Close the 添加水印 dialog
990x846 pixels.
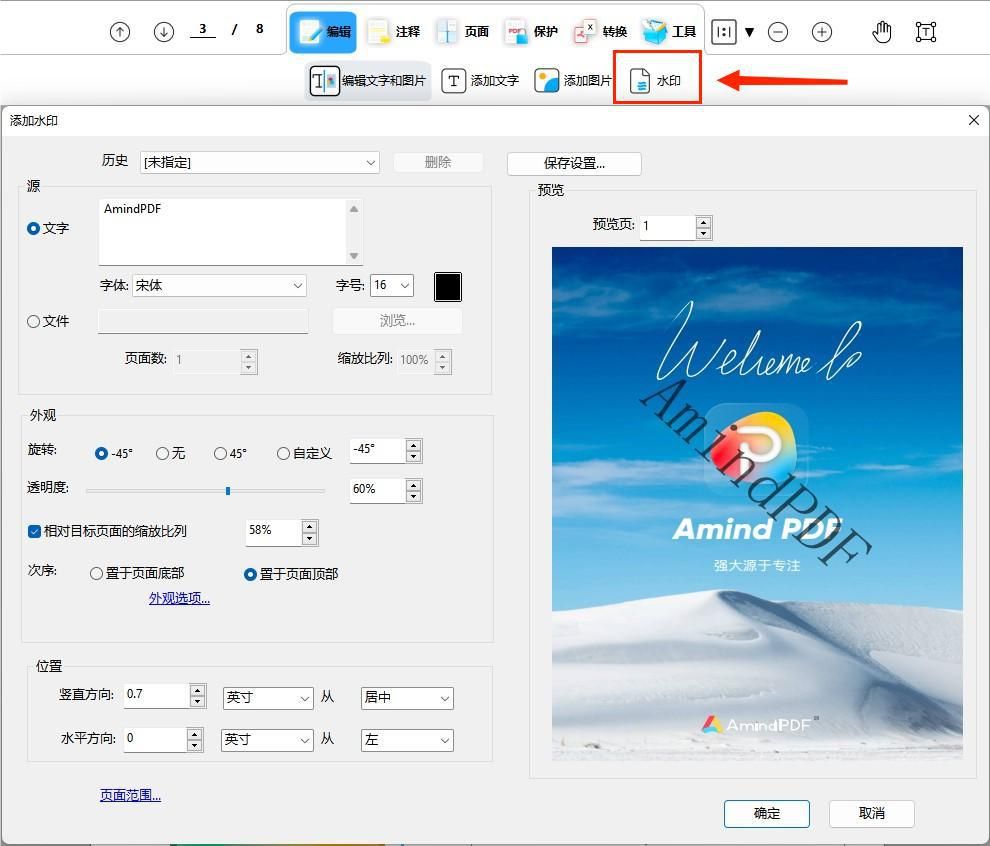pos(974,120)
